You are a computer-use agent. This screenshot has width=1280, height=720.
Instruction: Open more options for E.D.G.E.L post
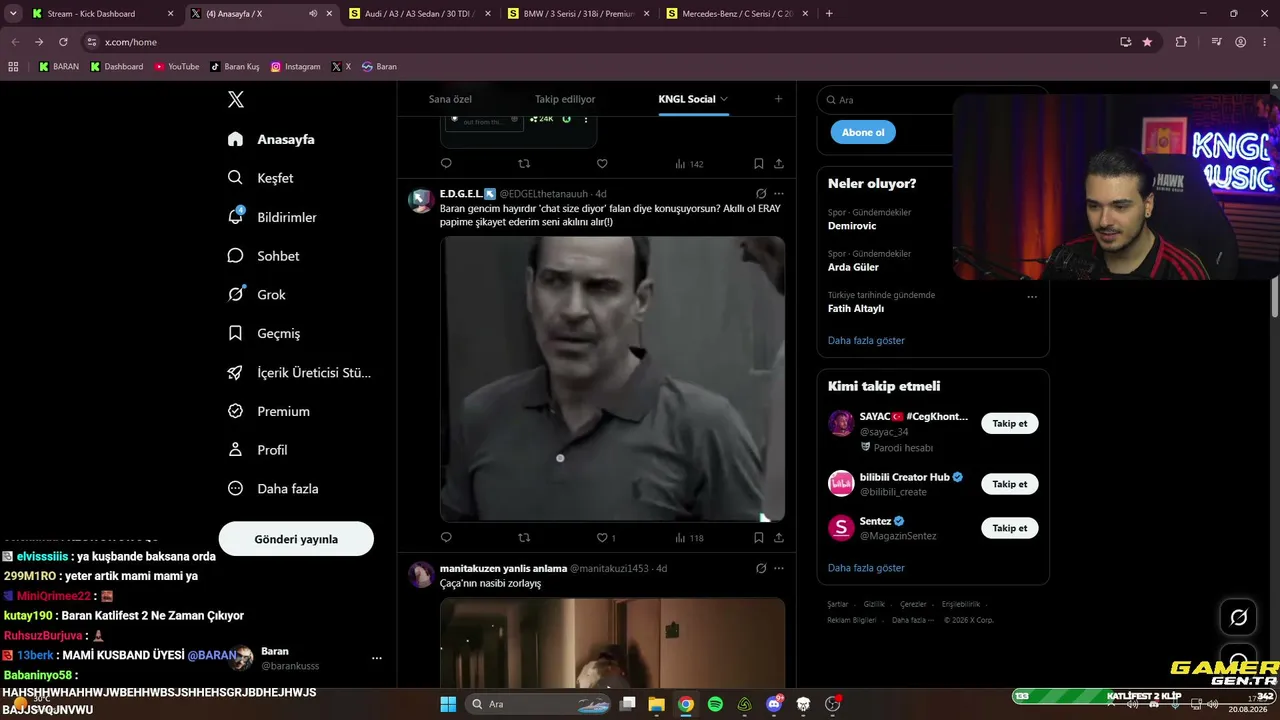[x=779, y=194]
